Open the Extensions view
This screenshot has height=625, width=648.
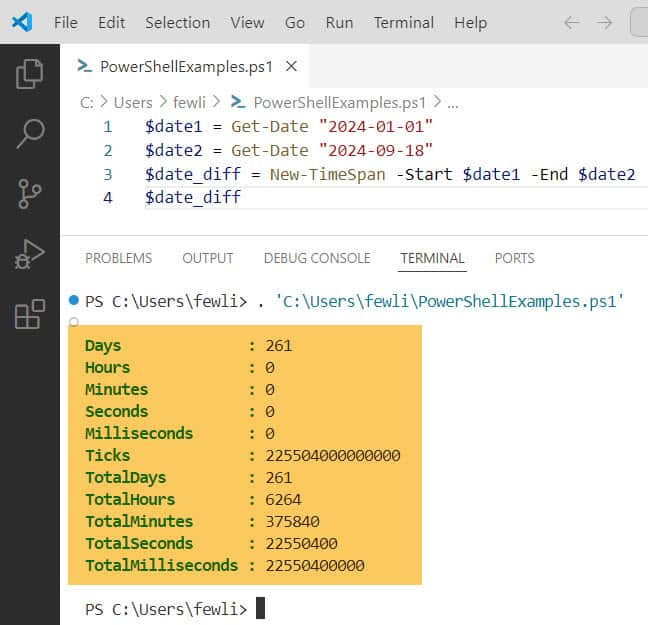(x=29, y=314)
